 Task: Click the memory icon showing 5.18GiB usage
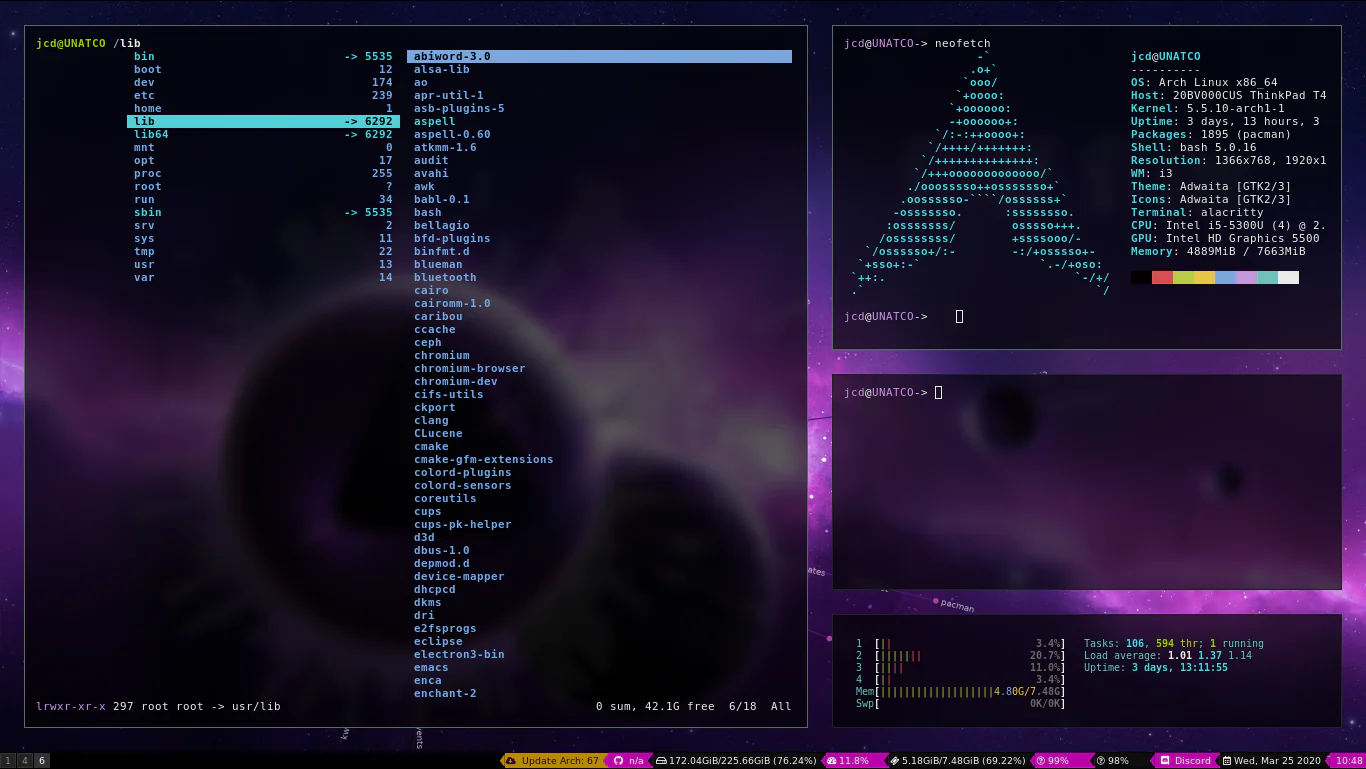[x=895, y=760]
